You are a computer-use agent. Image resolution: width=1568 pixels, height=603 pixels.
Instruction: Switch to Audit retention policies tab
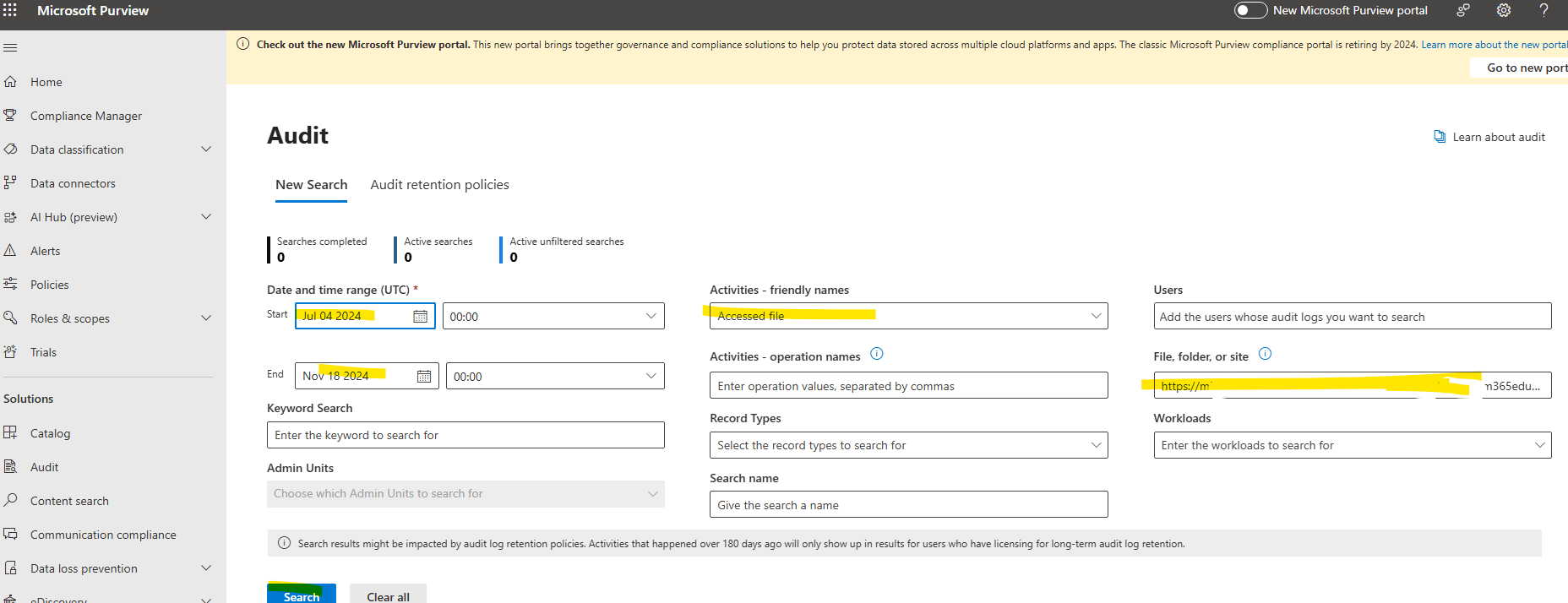[x=439, y=185]
